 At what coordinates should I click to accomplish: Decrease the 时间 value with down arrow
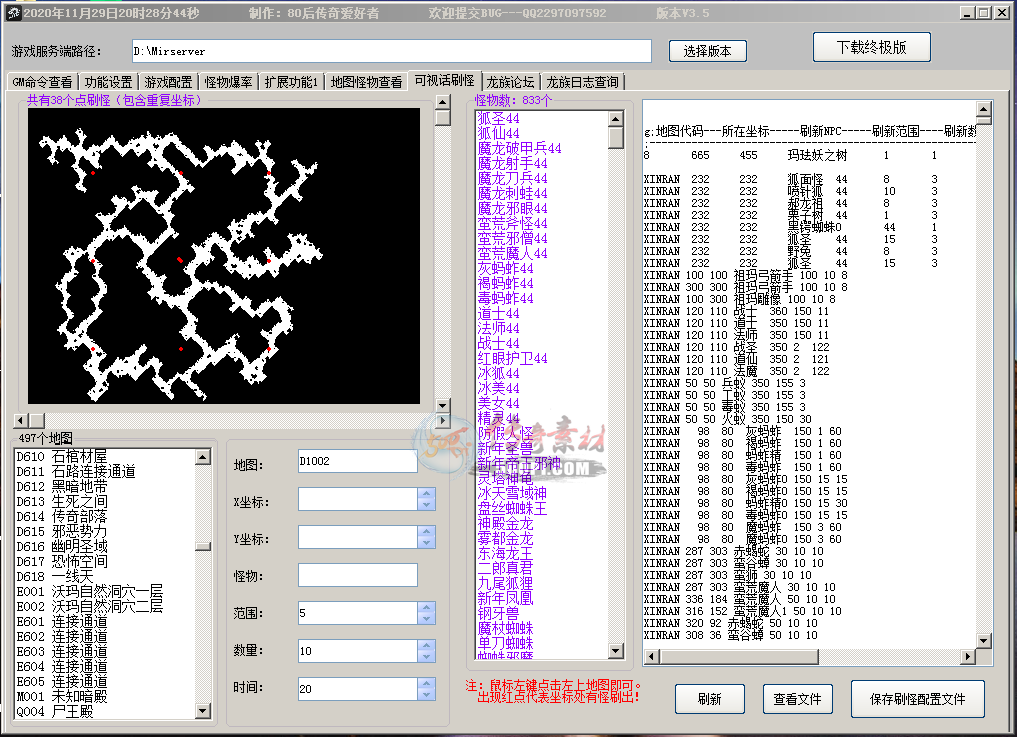pyautogui.click(x=426, y=694)
